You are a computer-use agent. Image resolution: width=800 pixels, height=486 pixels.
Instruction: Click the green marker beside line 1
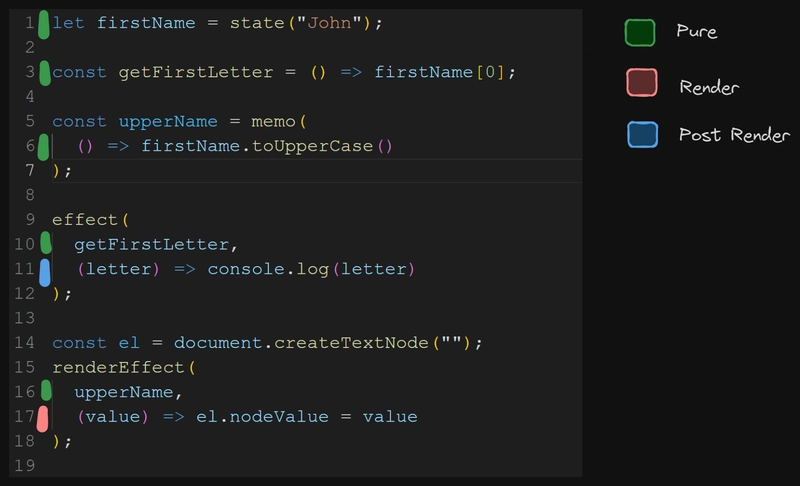click(43, 23)
